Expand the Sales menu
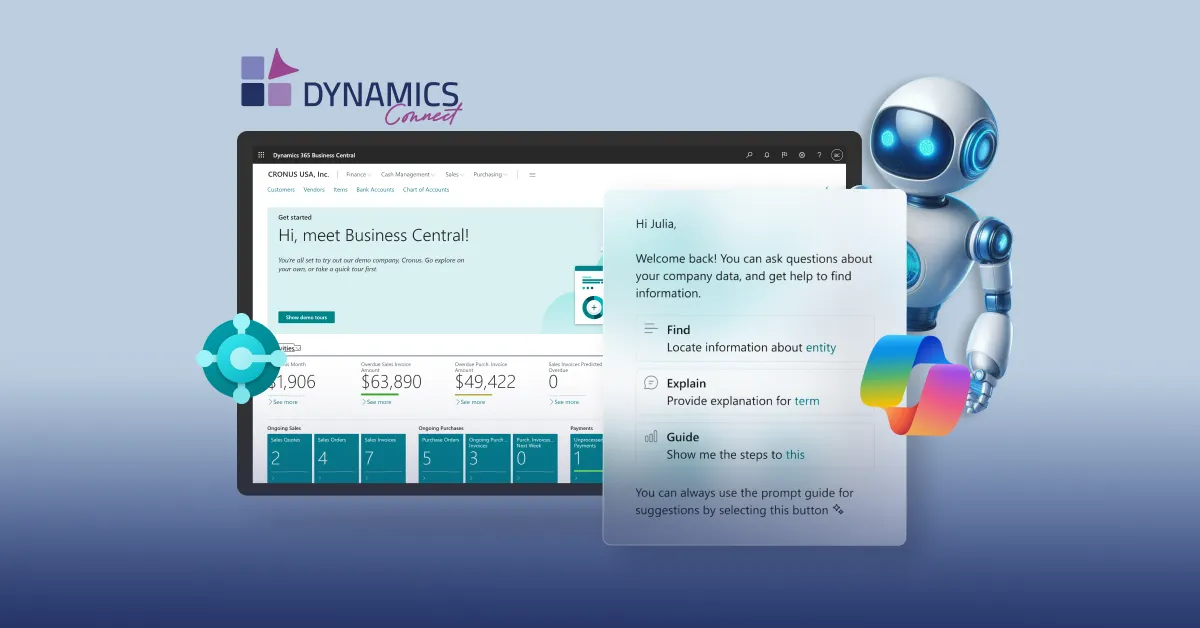 (454, 174)
